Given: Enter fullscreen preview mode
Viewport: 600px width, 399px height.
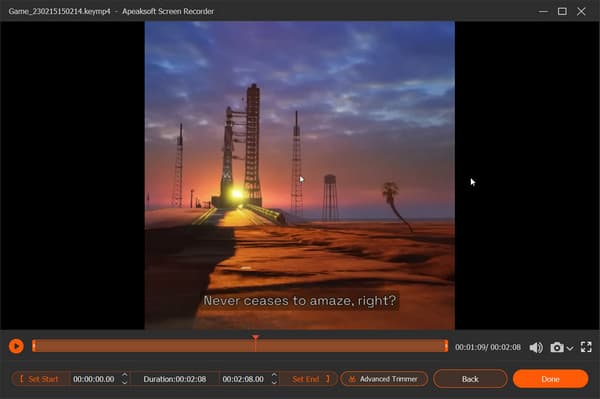Looking at the screenshot, I should pos(586,347).
